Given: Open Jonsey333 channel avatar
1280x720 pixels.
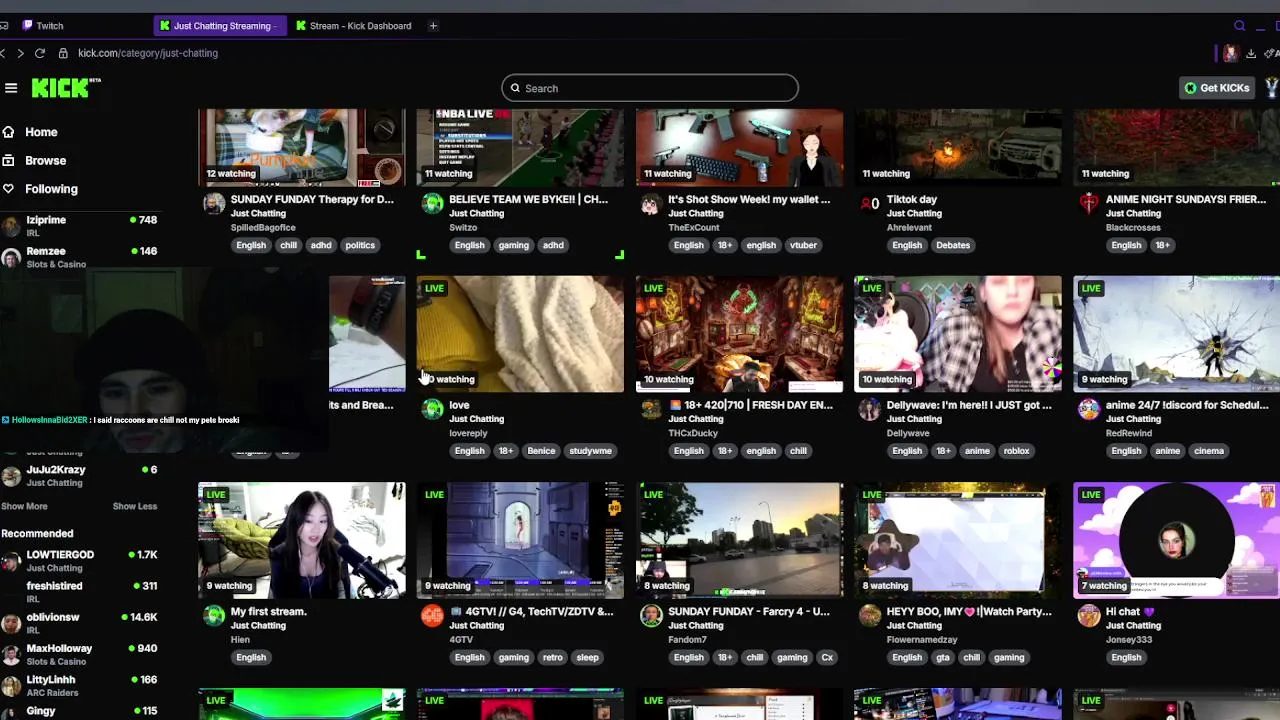Looking at the screenshot, I should tap(1089, 616).
